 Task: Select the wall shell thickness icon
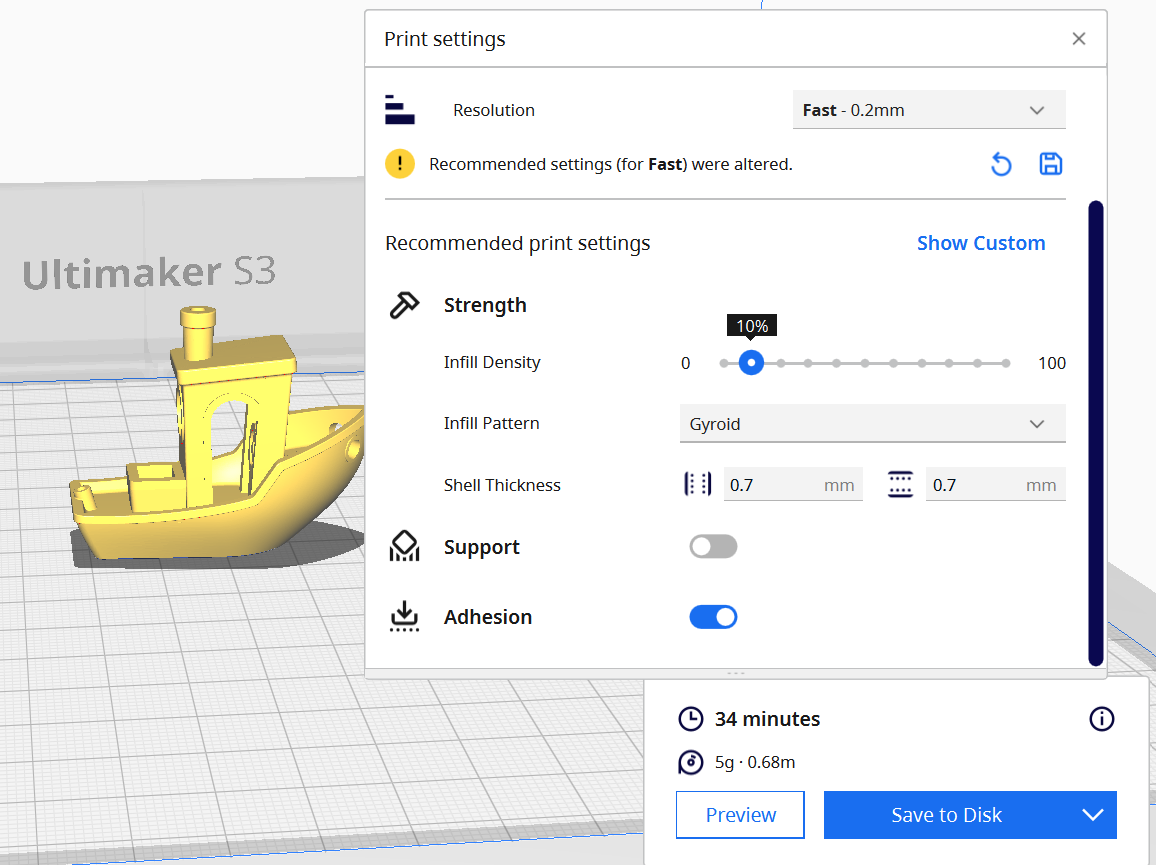pos(697,484)
